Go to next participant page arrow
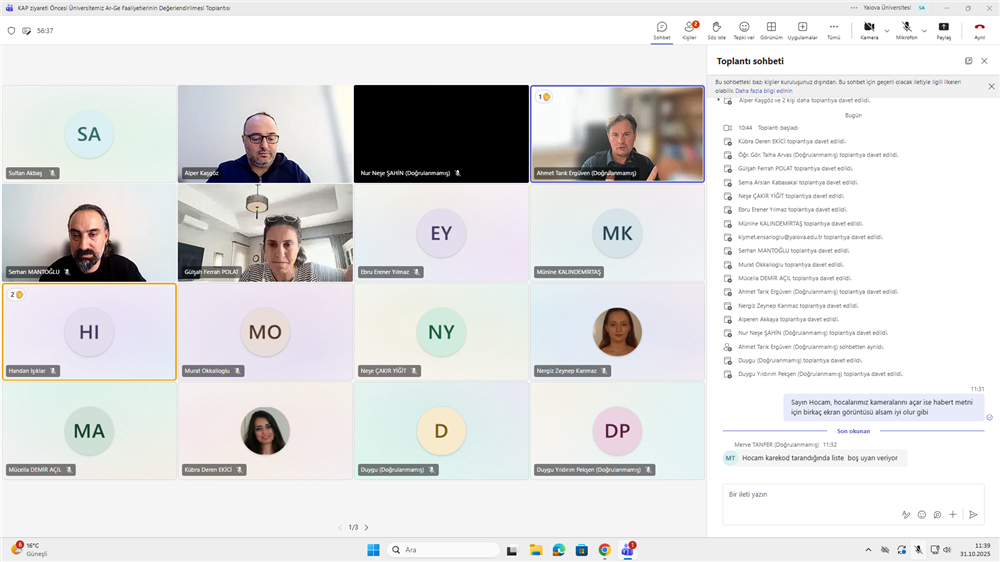This screenshot has height=562, width=1000. pyautogui.click(x=366, y=527)
